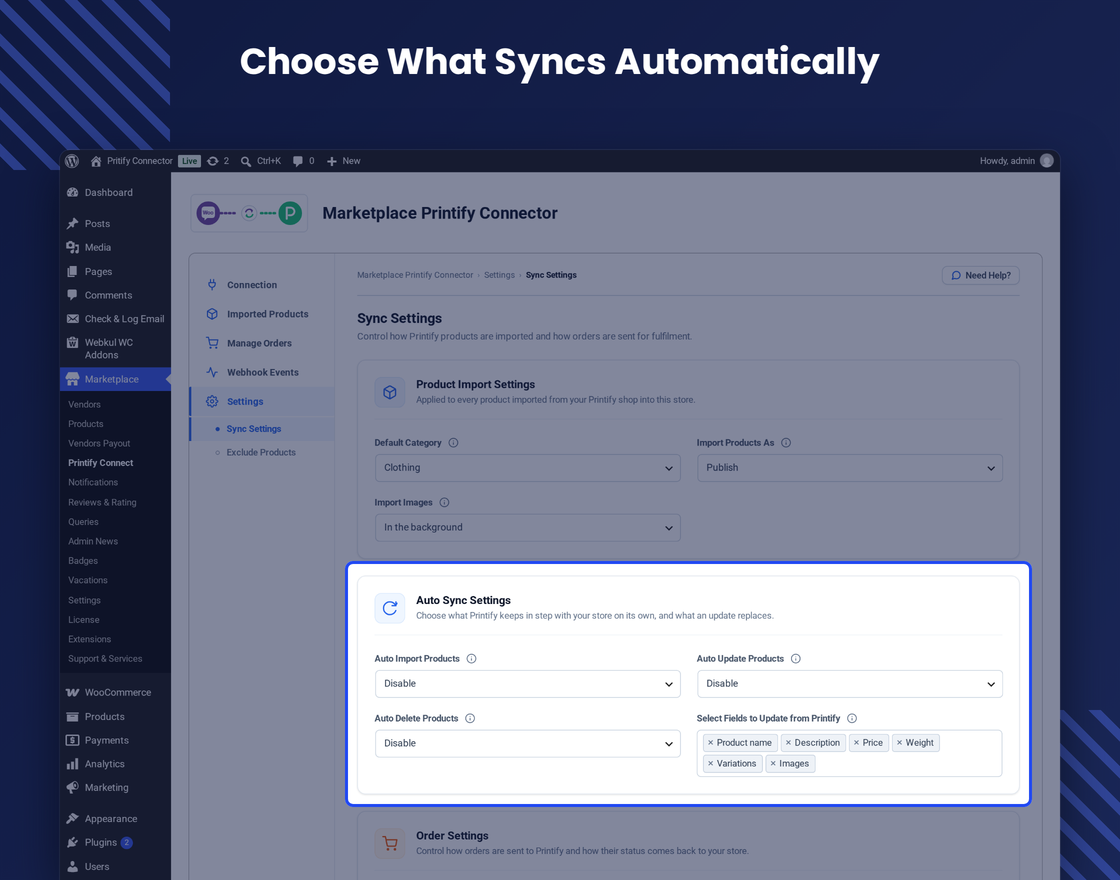The width and height of the screenshot is (1120, 880).
Task: Click the Analytics bar chart icon
Action: pyautogui.click(x=72, y=764)
